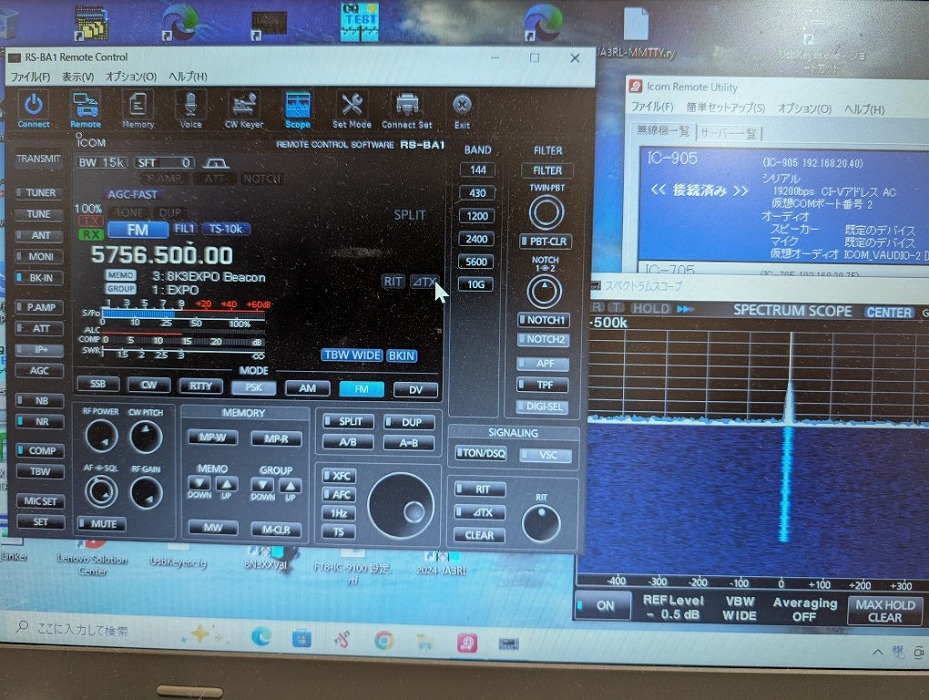Select the 1200 band button
929x700 pixels.
[x=478, y=216]
